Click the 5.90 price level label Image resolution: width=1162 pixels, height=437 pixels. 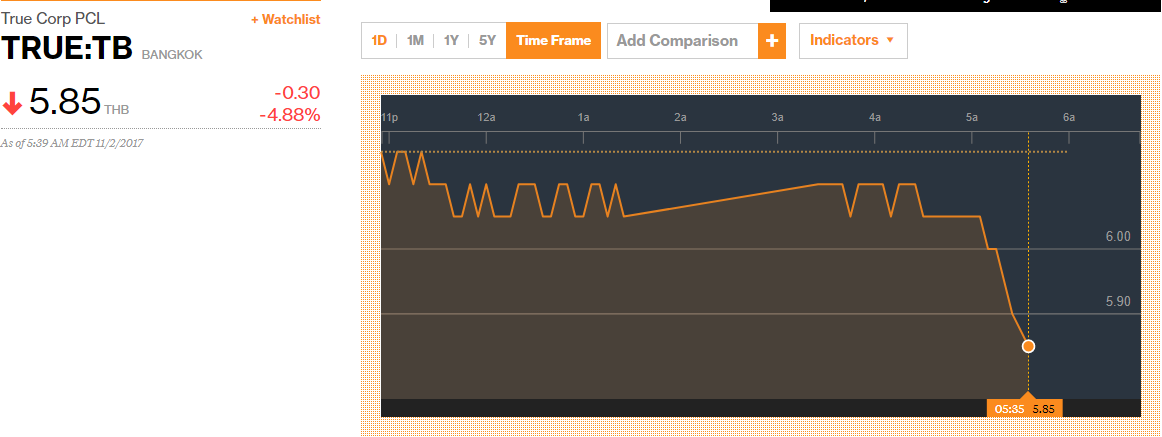pos(1117,301)
